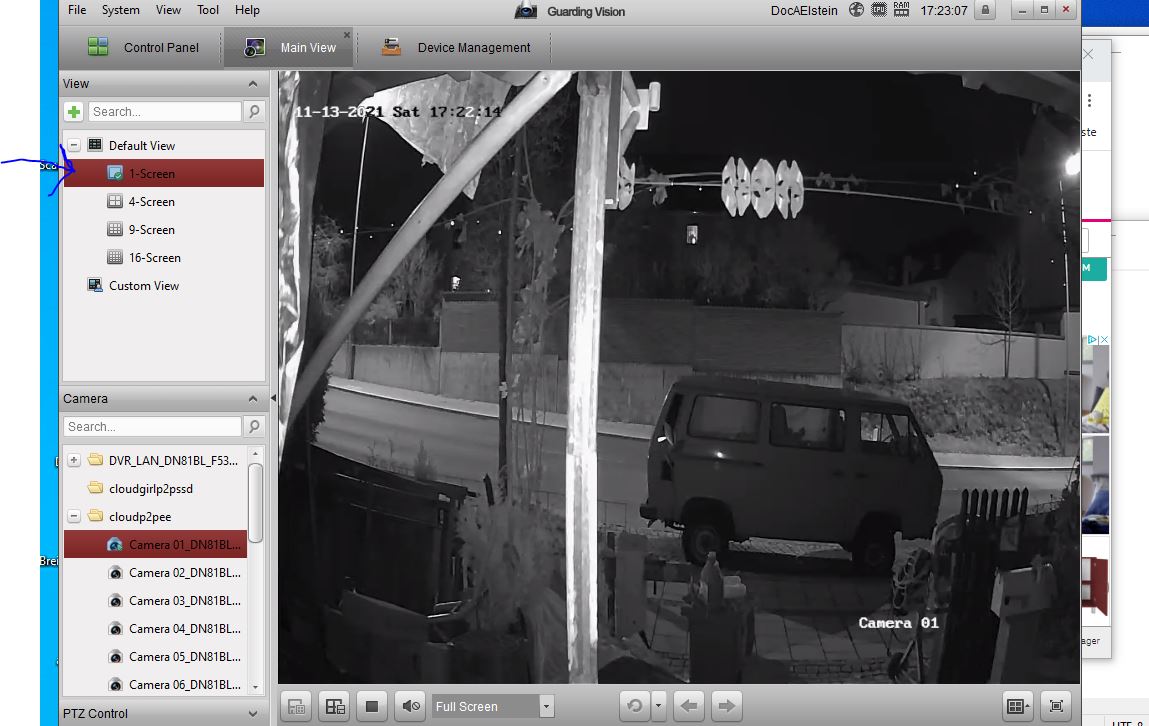Click the network status globe icon
The height and width of the screenshot is (726, 1149).
tap(856, 10)
